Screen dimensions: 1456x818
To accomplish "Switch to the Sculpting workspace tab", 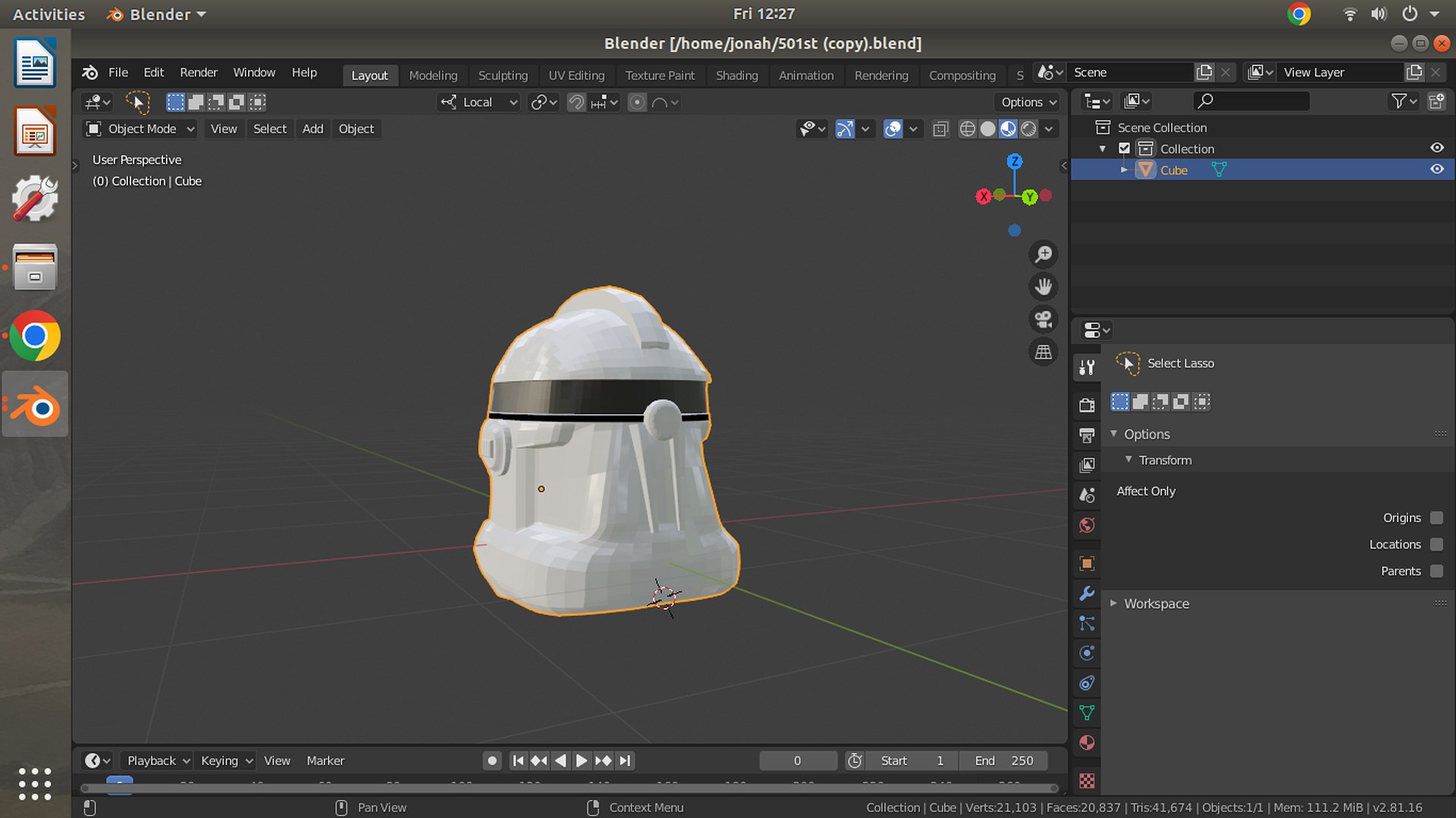I will [503, 75].
